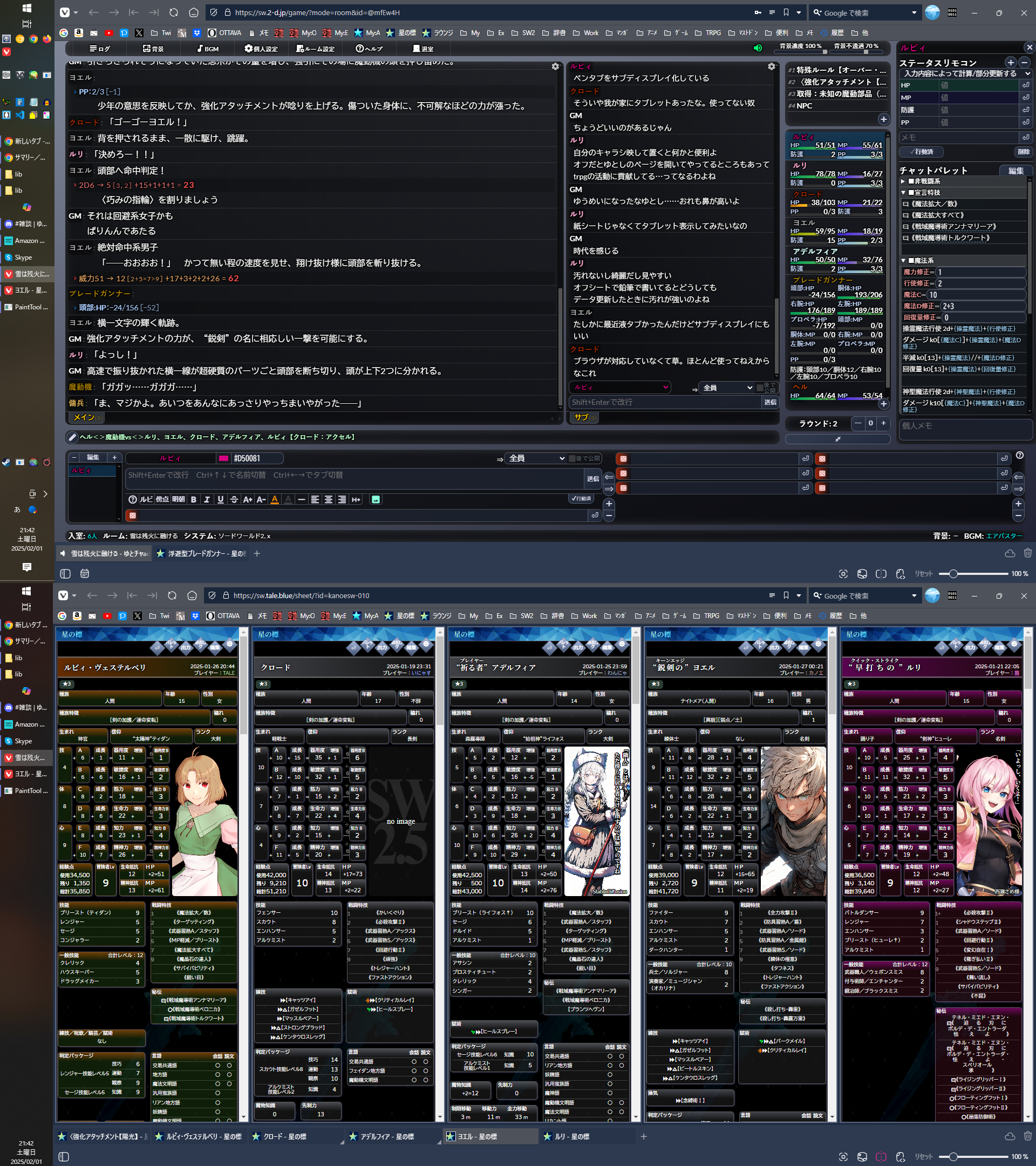Viewport: 1036px width, 1166px height.
Task: Adjust the 背景濃度 slider
Action: 801,52
